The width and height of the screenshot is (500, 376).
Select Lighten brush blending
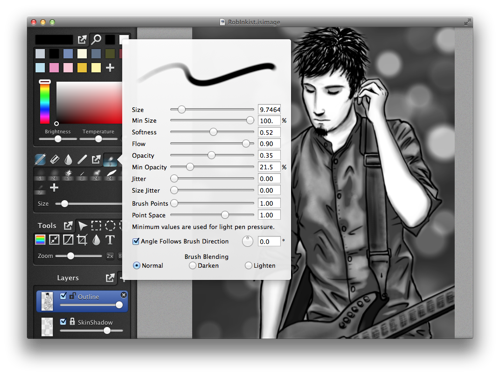[248, 266]
